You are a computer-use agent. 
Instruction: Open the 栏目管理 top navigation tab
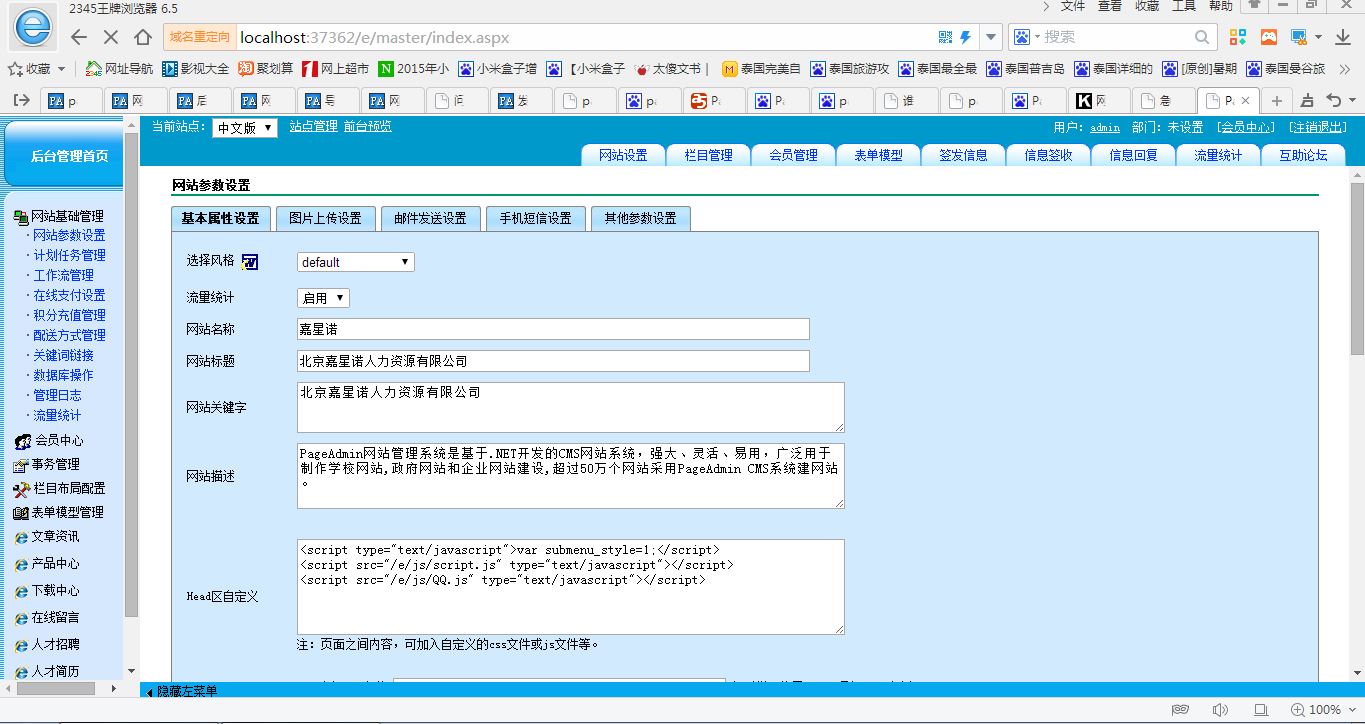(x=708, y=155)
